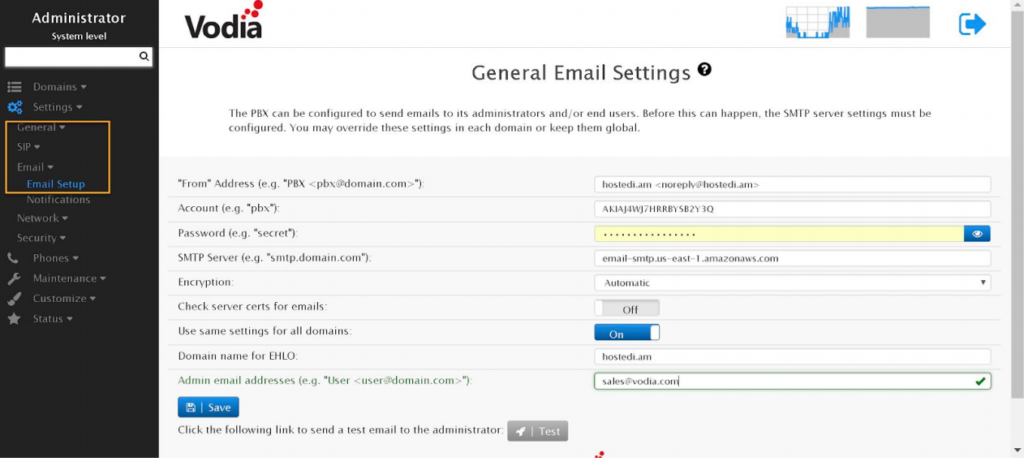Click the Phones handset icon
The height and width of the screenshot is (466, 1024).
tap(14, 258)
